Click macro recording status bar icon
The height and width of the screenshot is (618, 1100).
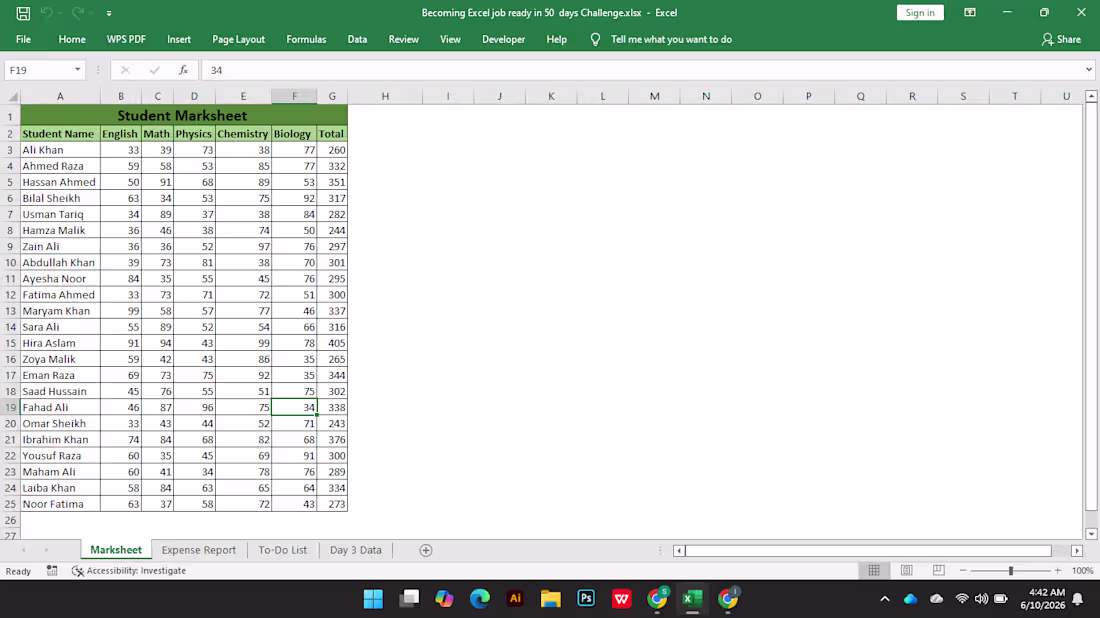(x=52, y=571)
